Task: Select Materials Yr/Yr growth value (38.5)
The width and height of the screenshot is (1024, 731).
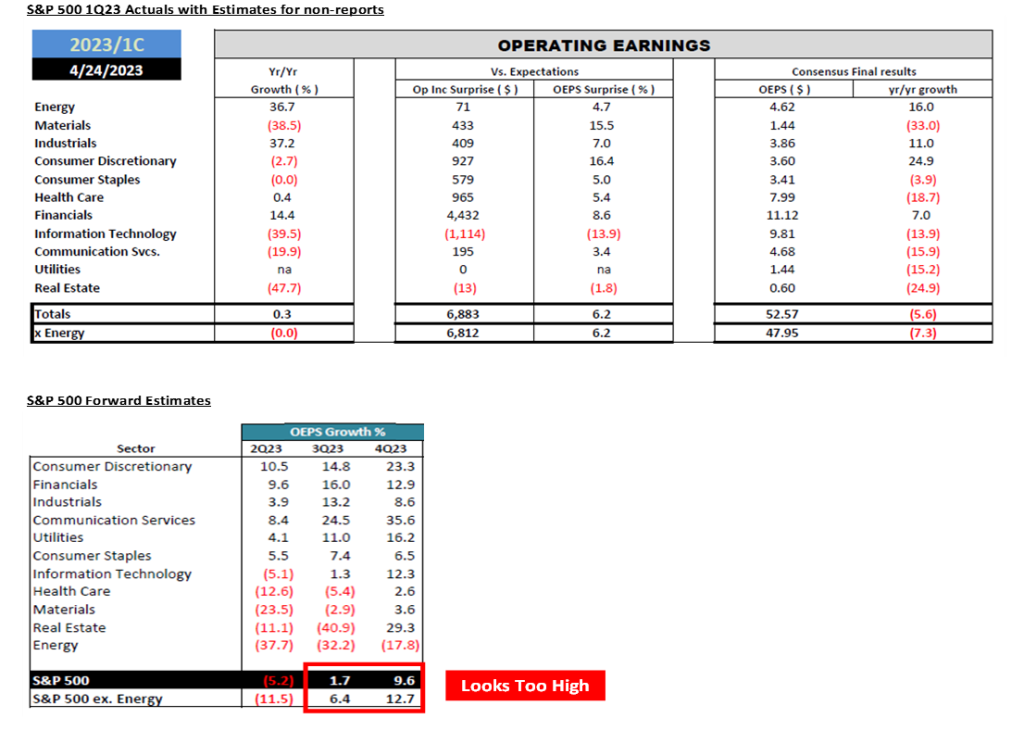Action: pos(283,125)
